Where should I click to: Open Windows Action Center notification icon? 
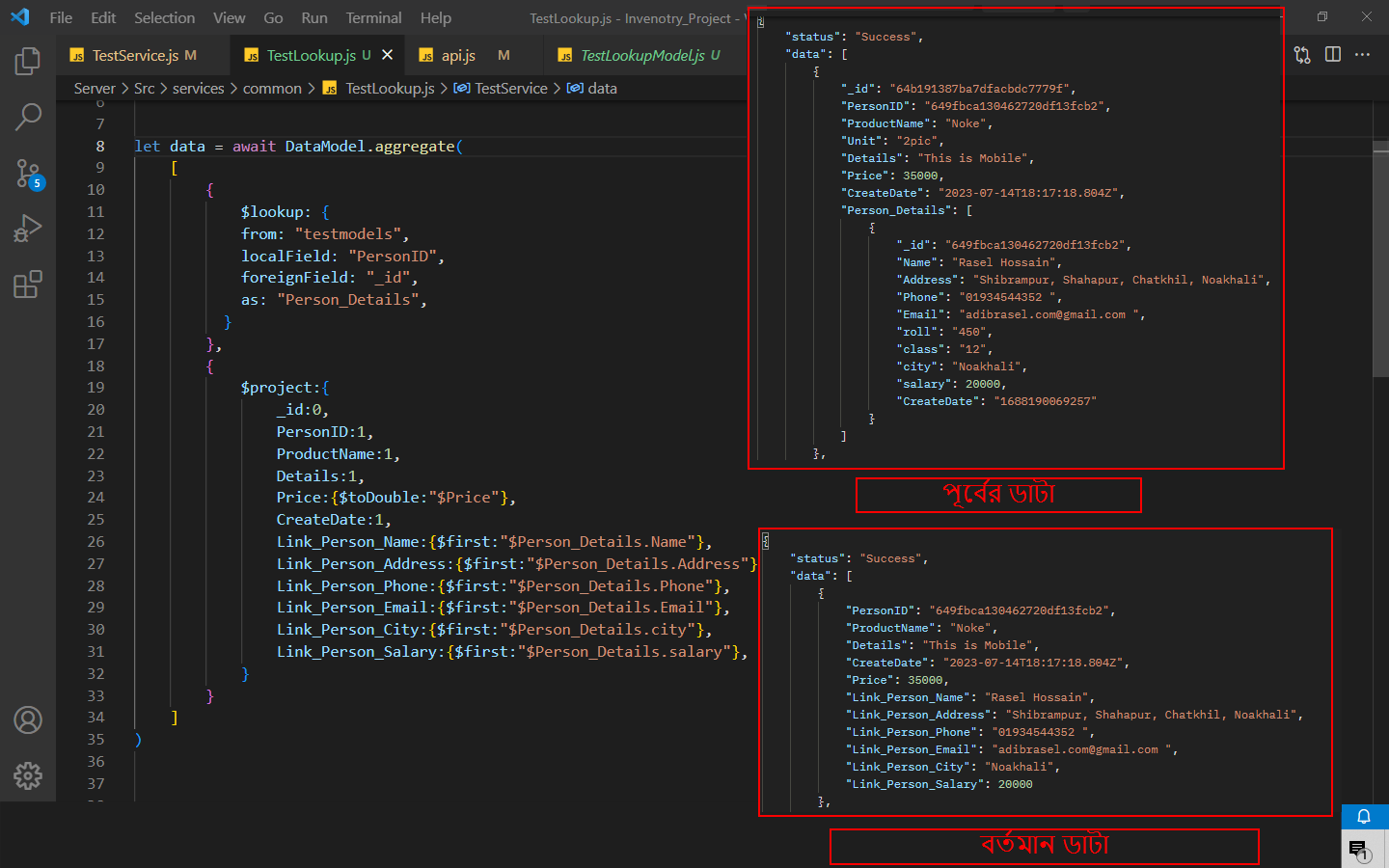click(x=1358, y=850)
